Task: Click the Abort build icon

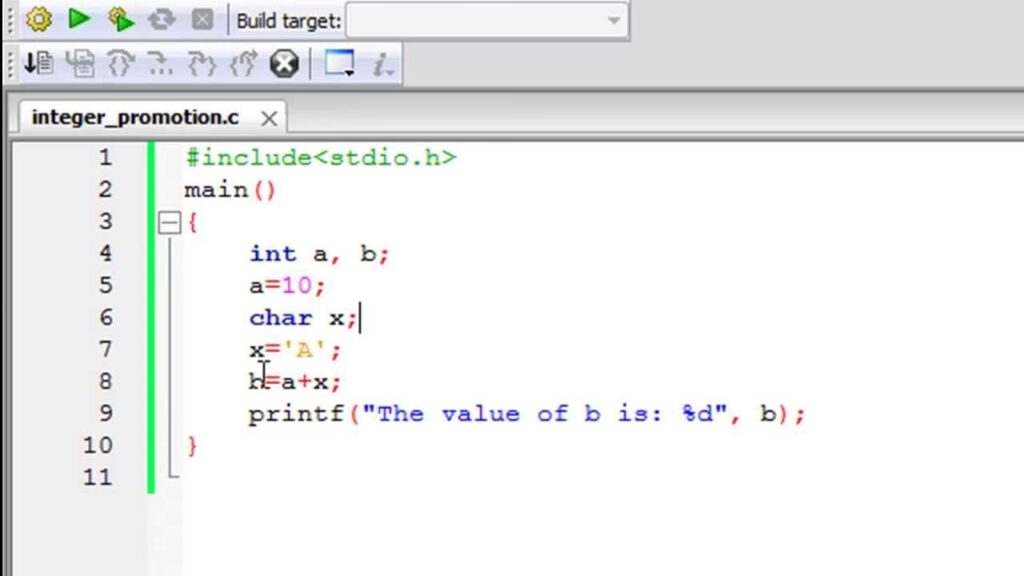Action: [202, 19]
